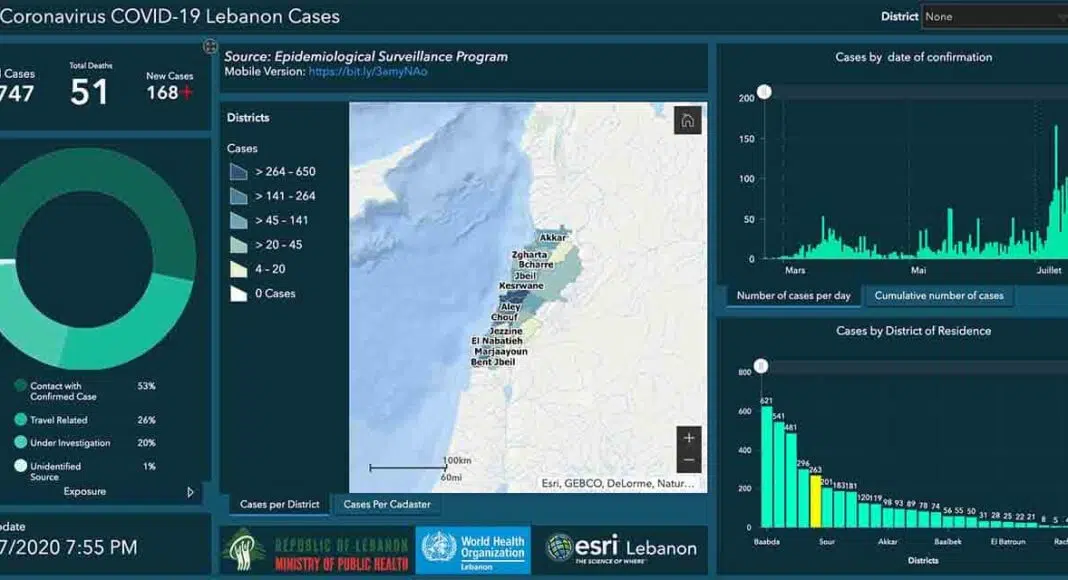1068x580 pixels.
Task: Click the esri Lebanon logo
Action: tap(621, 548)
